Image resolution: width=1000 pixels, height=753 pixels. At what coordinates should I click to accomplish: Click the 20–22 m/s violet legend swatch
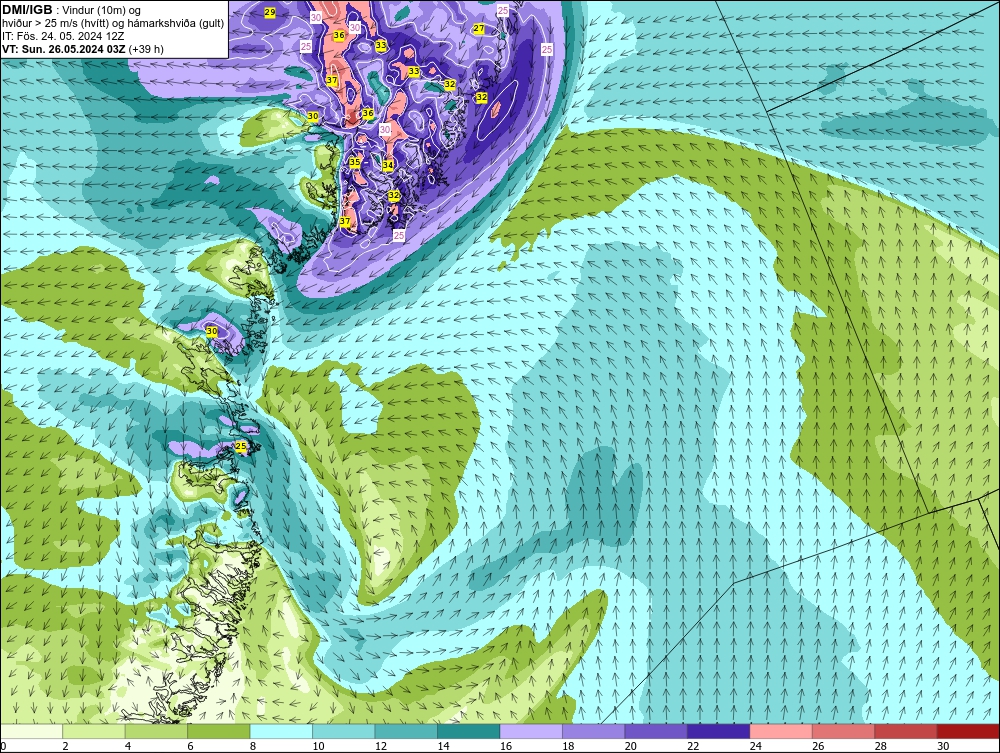pyautogui.click(x=656, y=731)
